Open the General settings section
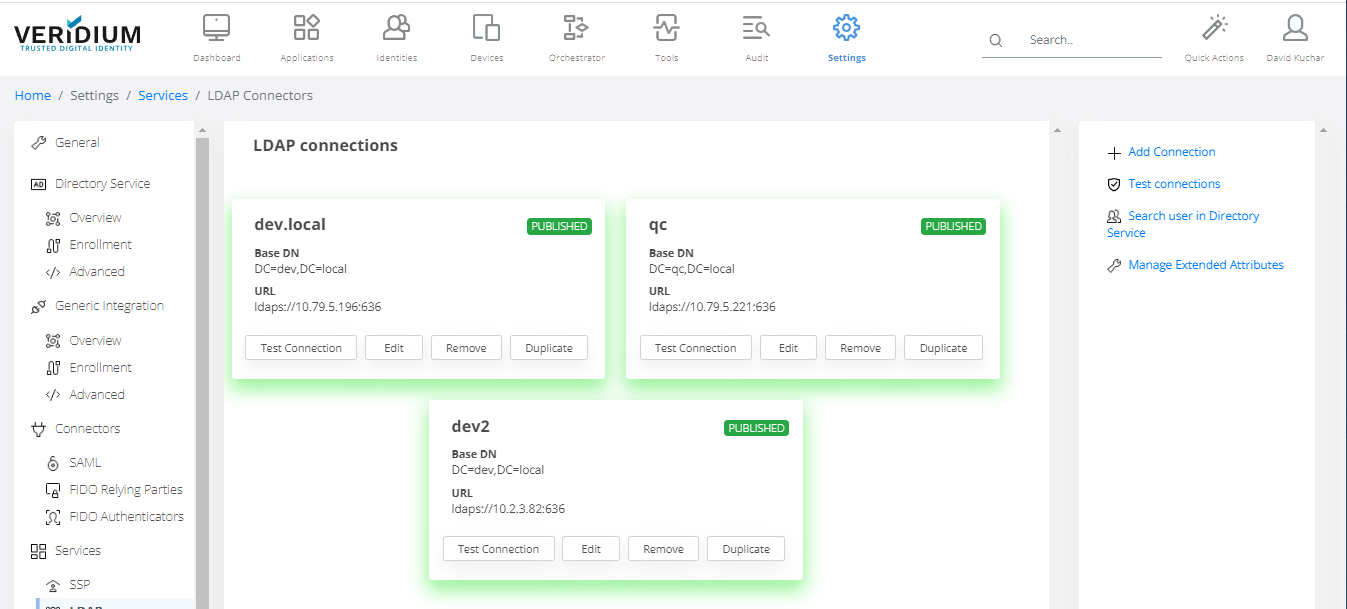 click(x=77, y=143)
